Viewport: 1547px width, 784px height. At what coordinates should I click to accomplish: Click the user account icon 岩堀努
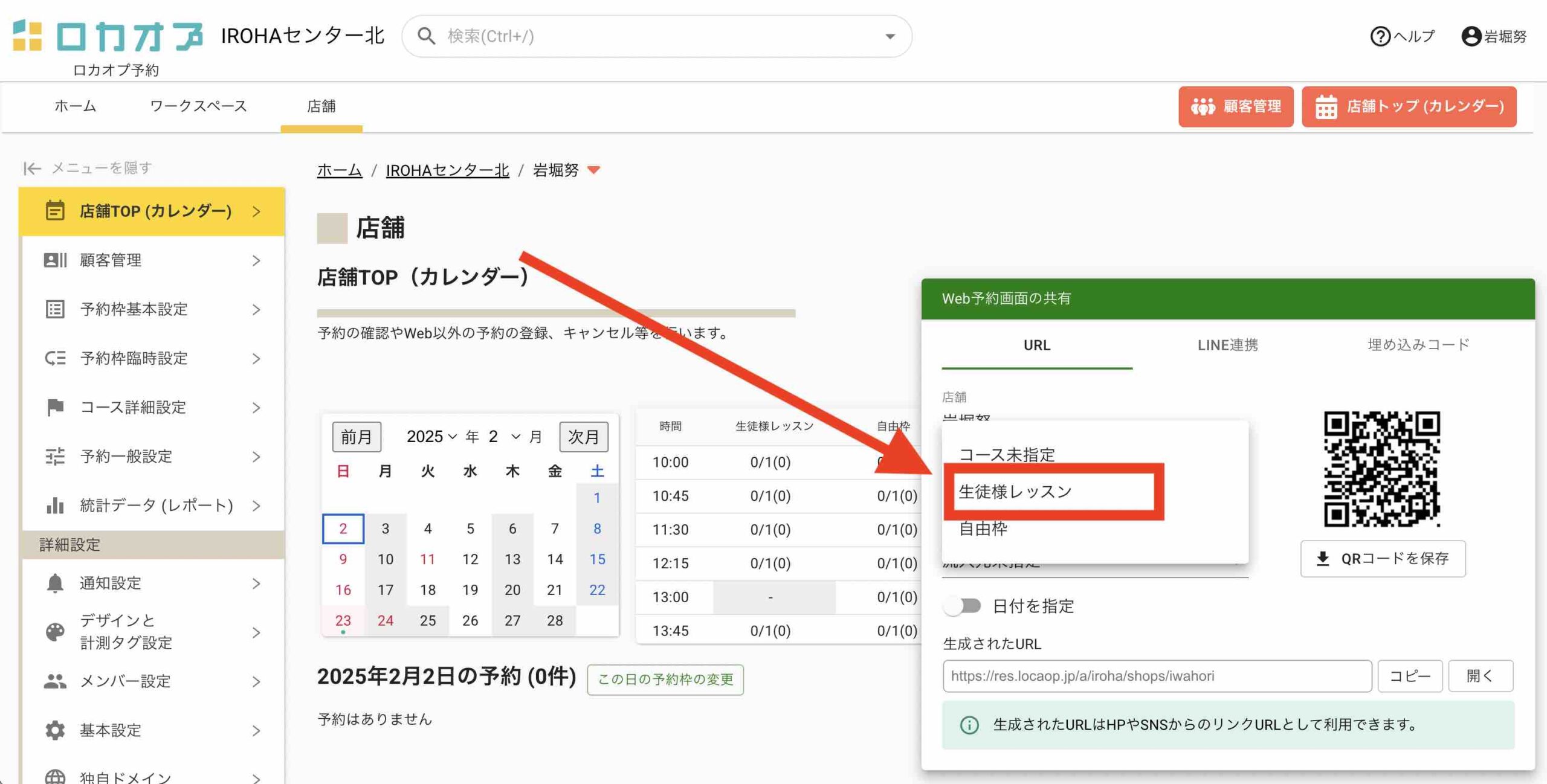pyautogui.click(x=1471, y=36)
